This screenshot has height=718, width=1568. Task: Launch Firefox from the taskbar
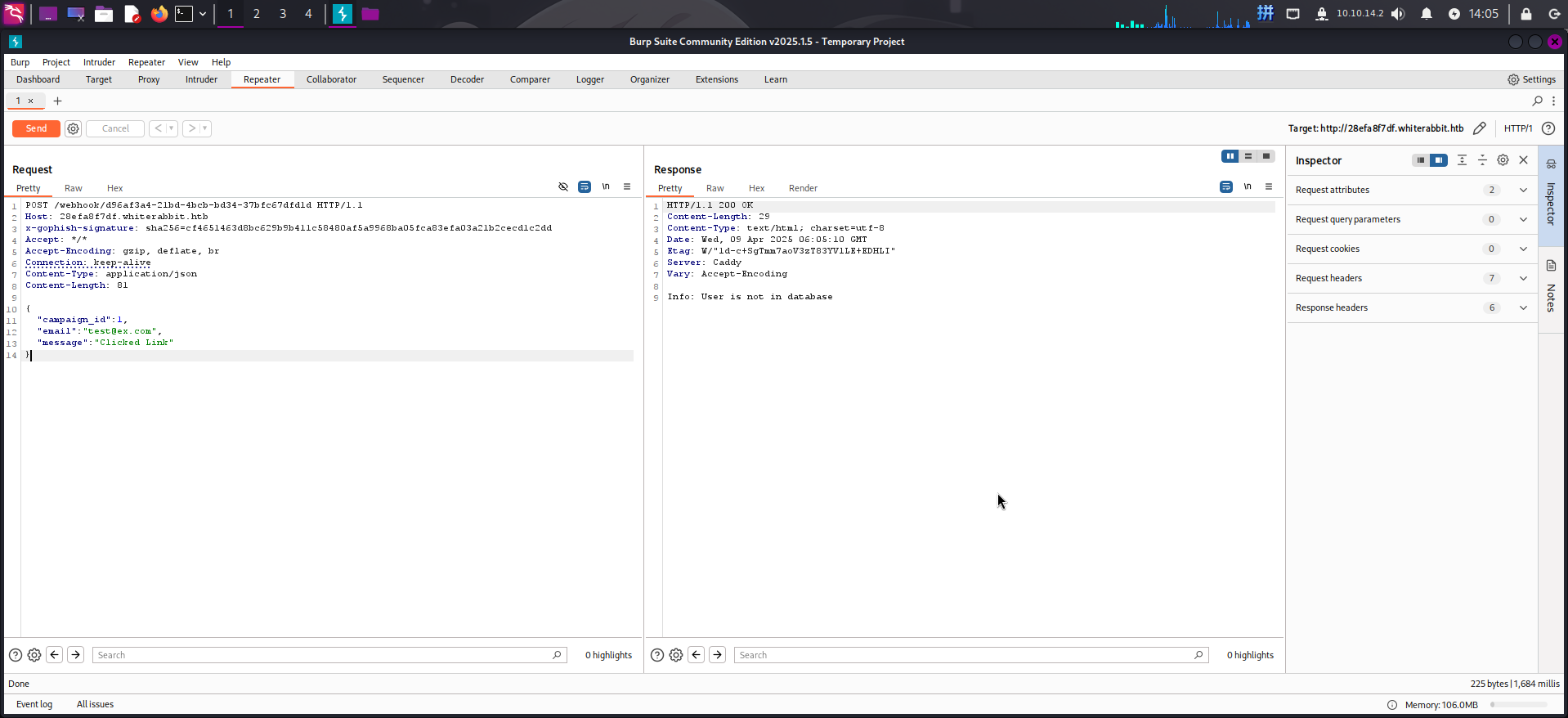point(159,14)
